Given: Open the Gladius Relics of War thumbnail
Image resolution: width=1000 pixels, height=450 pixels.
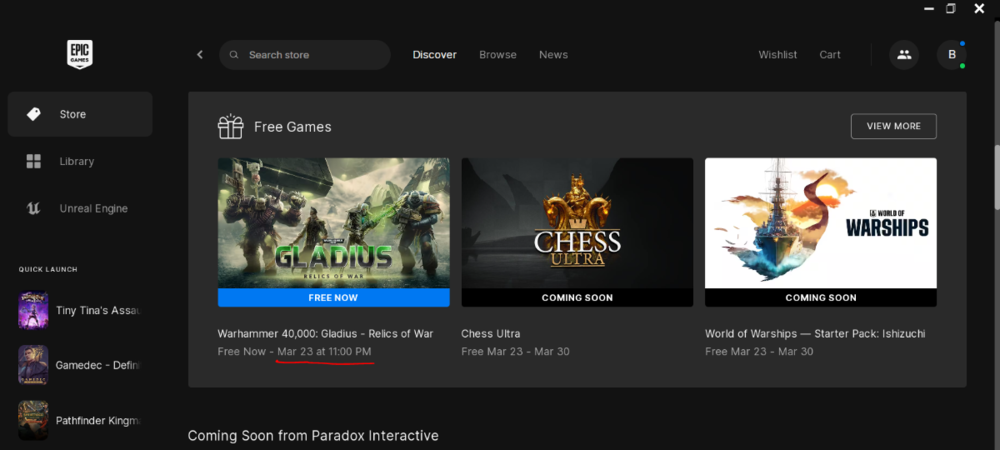Looking at the screenshot, I should (x=334, y=223).
